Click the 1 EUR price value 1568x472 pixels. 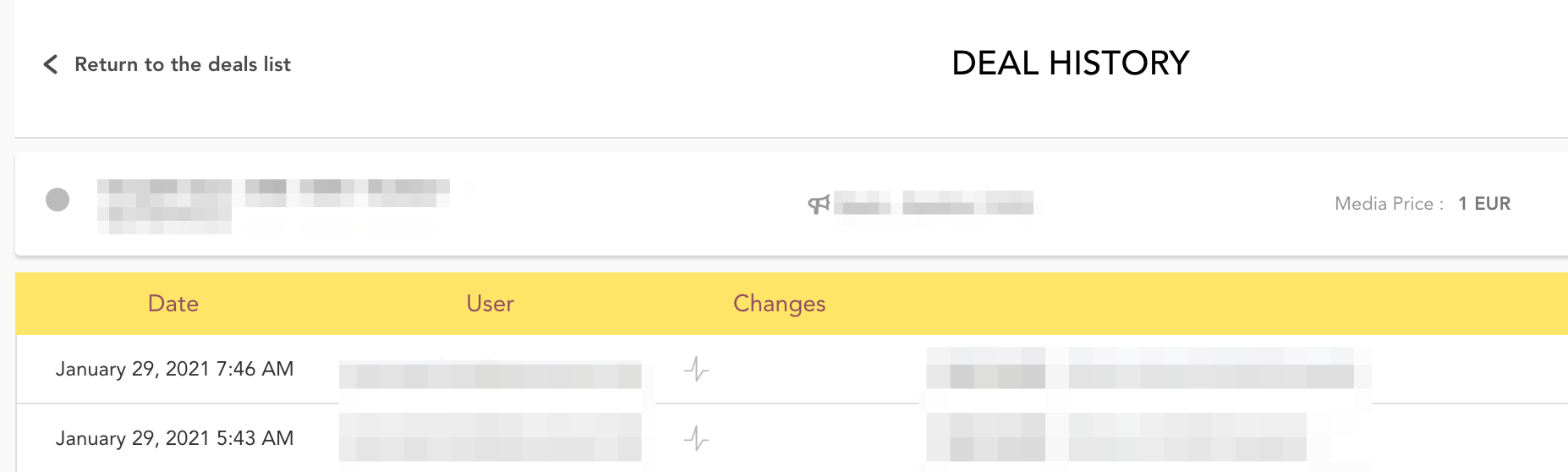click(x=1484, y=204)
